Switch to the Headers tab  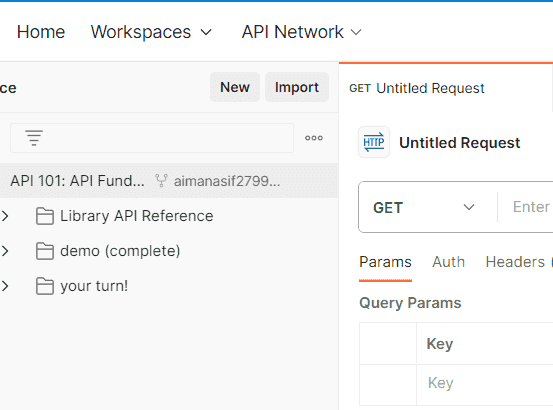point(515,262)
